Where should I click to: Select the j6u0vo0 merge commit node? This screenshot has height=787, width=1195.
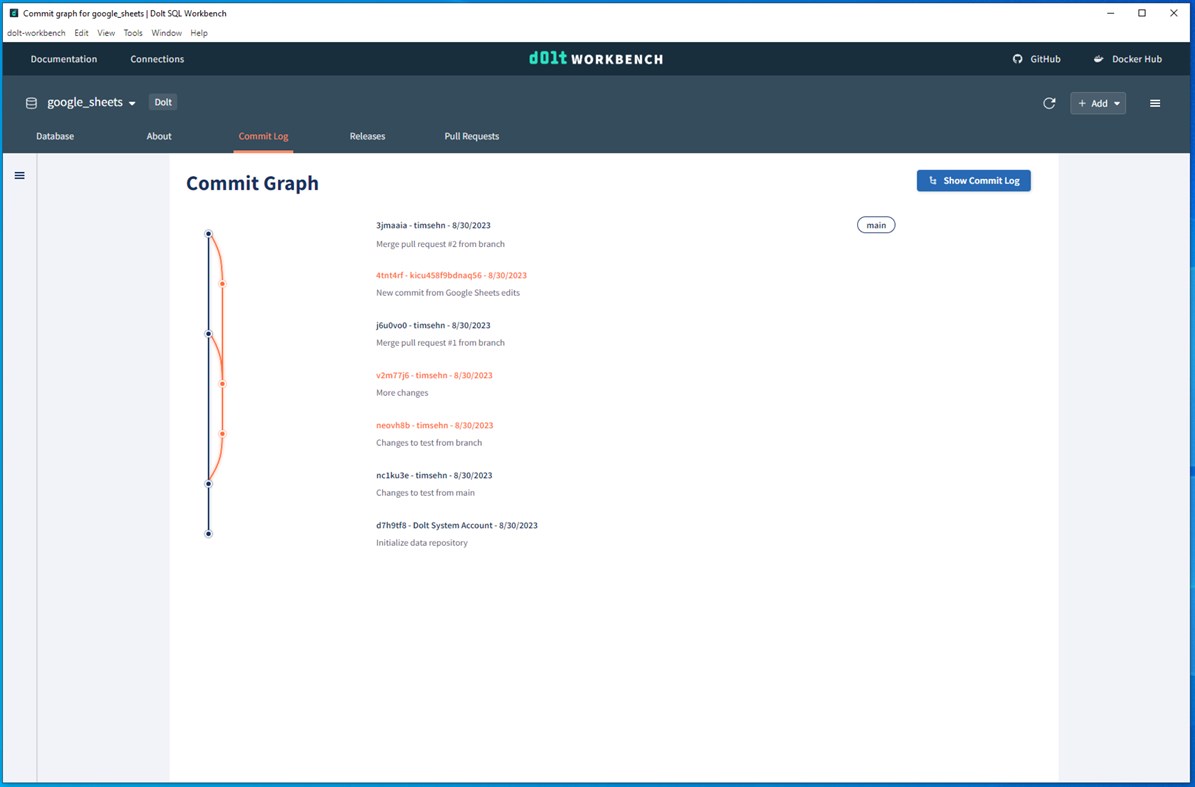[208, 334]
